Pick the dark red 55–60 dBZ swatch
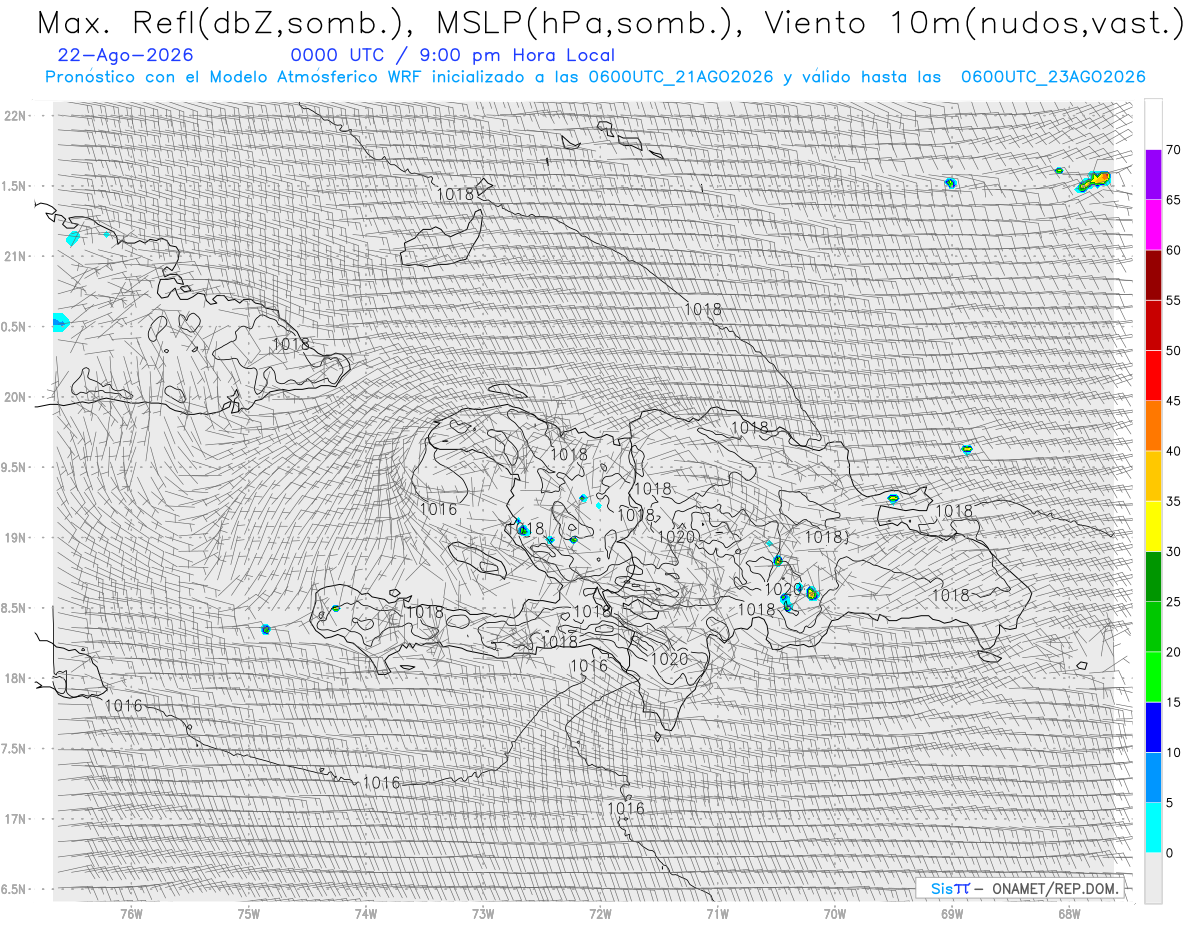Screen dimensions: 1200x927 [1153, 275]
